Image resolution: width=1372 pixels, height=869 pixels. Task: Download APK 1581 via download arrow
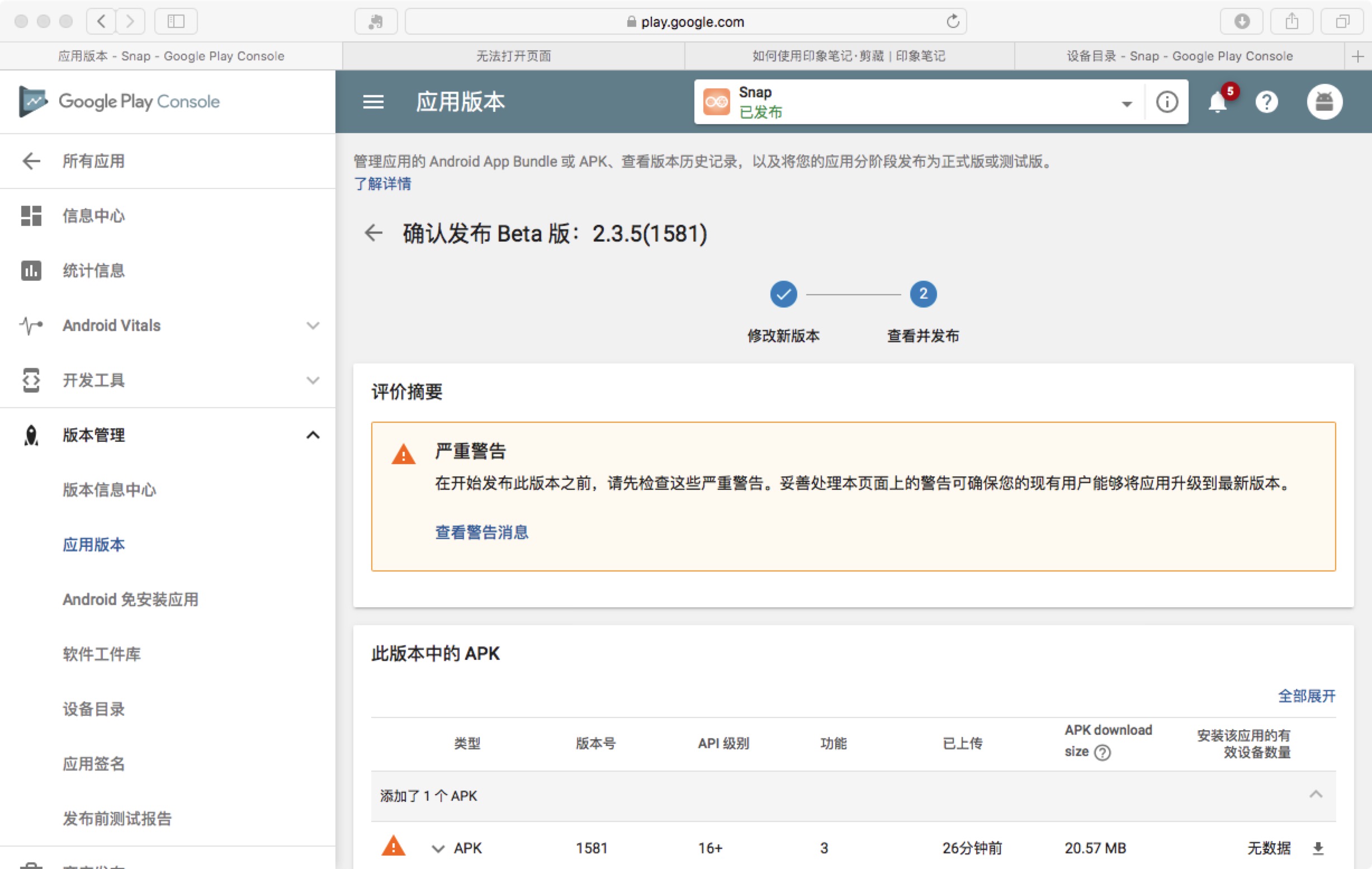click(1318, 848)
